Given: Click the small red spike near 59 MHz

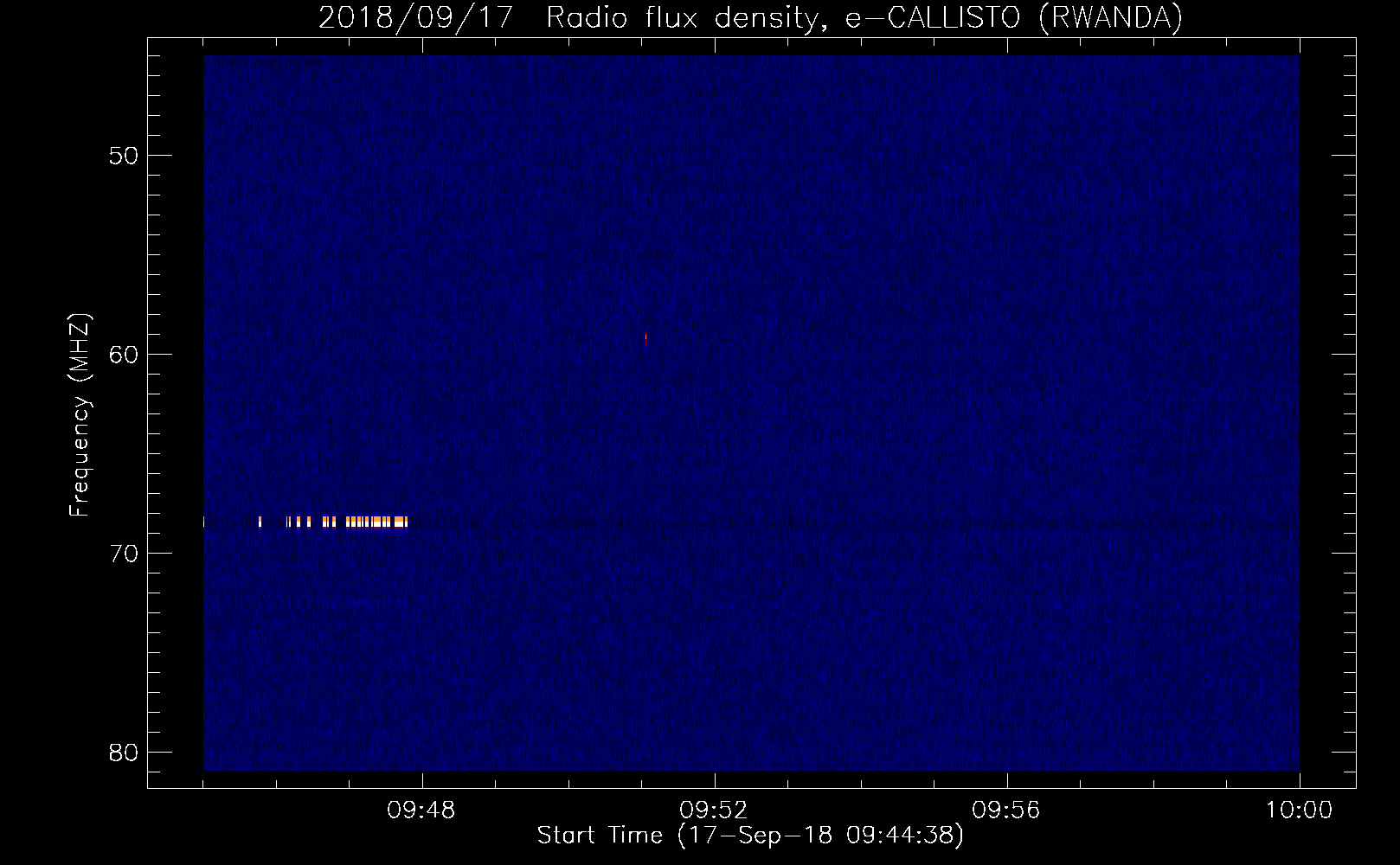Looking at the screenshot, I should pos(645,338).
